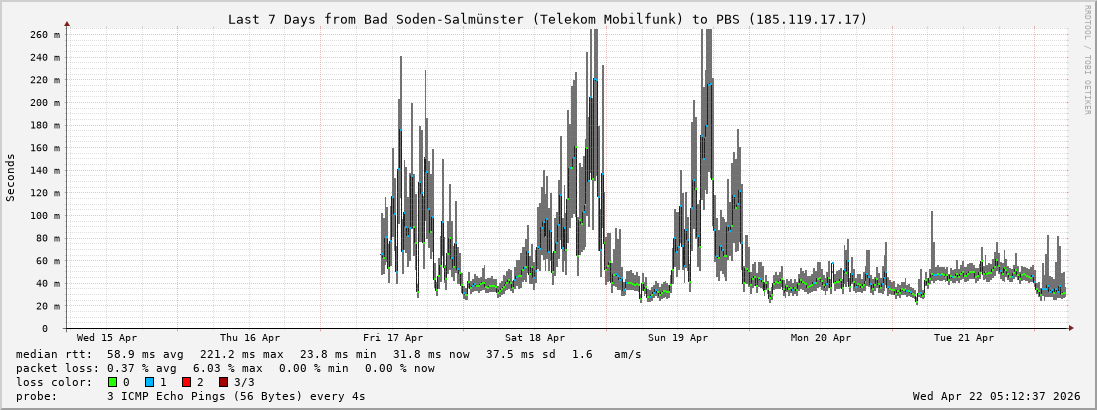Click the 260 m y-axis tick label
The height and width of the screenshot is (410, 1097).
click(x=45, y=34)
